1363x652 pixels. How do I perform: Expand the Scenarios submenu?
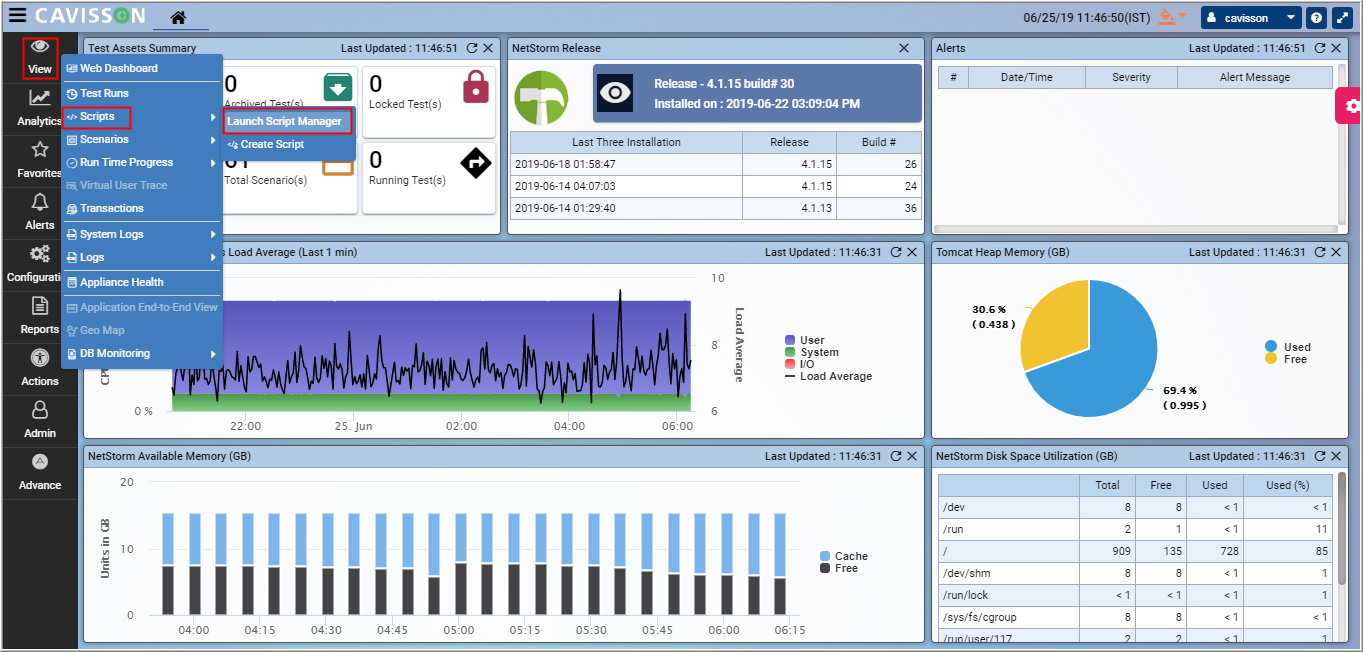click(141, 139)
